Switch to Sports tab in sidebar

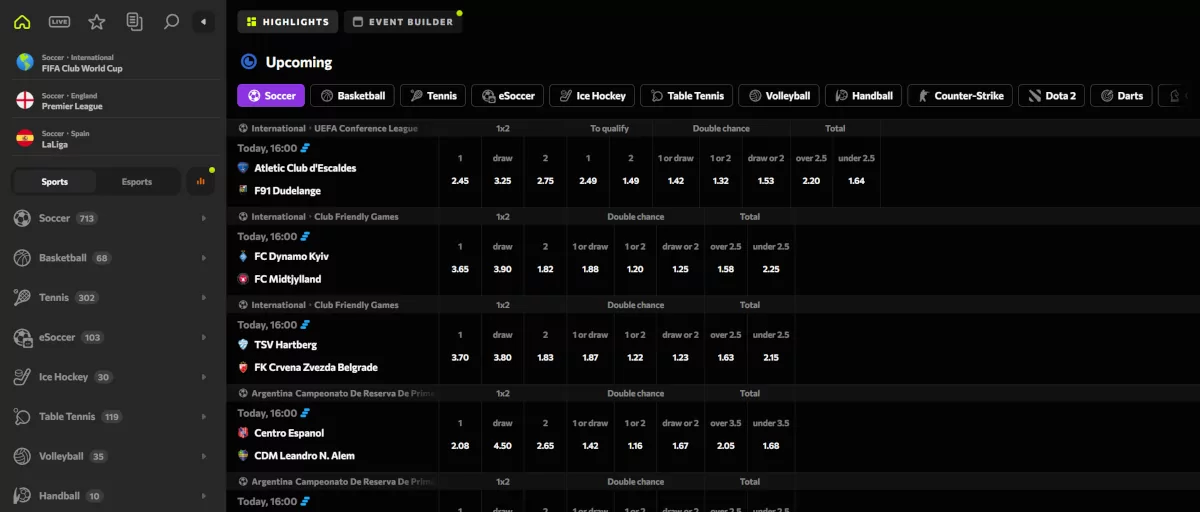(x=55, y=182)
